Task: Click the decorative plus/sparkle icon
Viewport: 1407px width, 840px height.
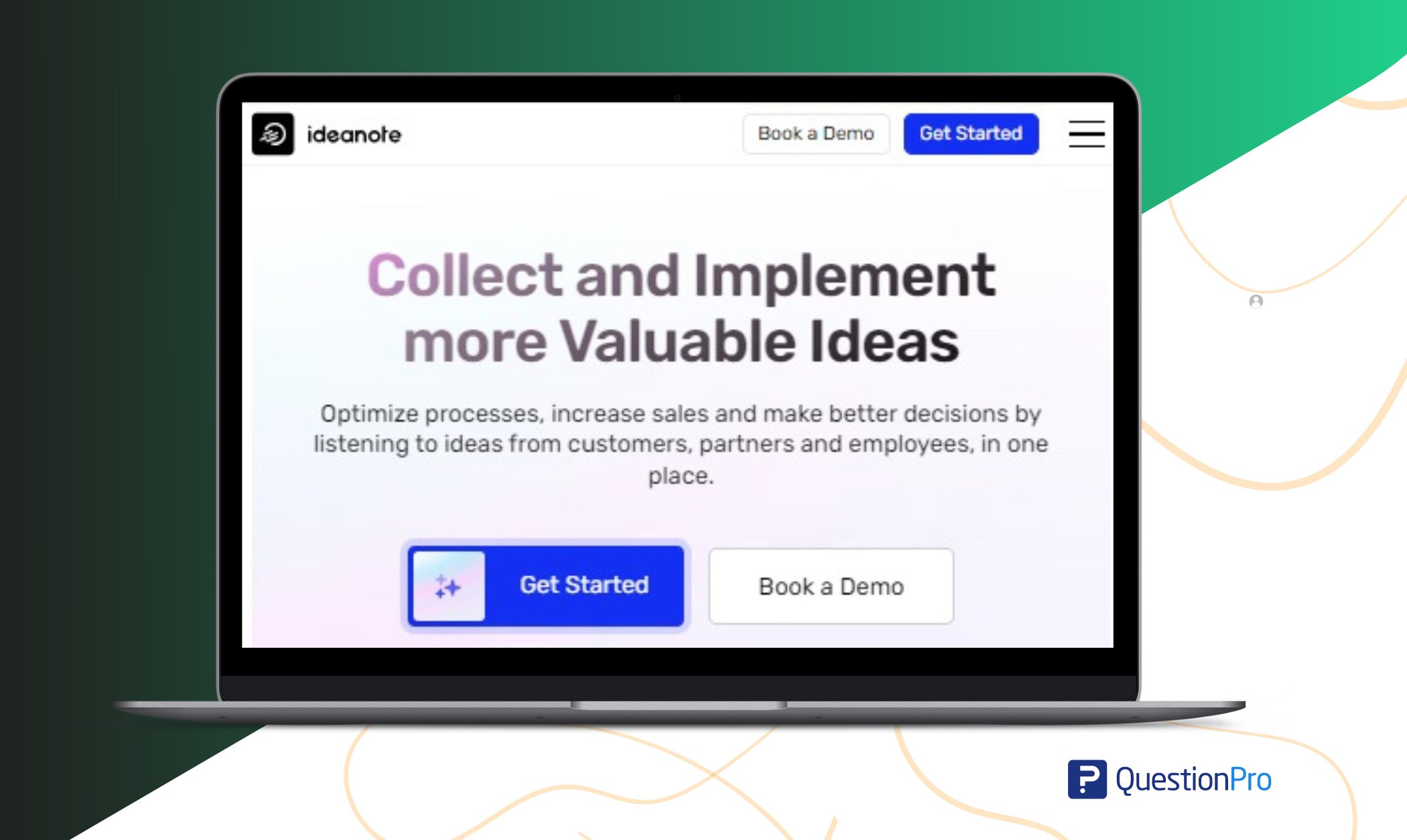Action: click(447, 586)
